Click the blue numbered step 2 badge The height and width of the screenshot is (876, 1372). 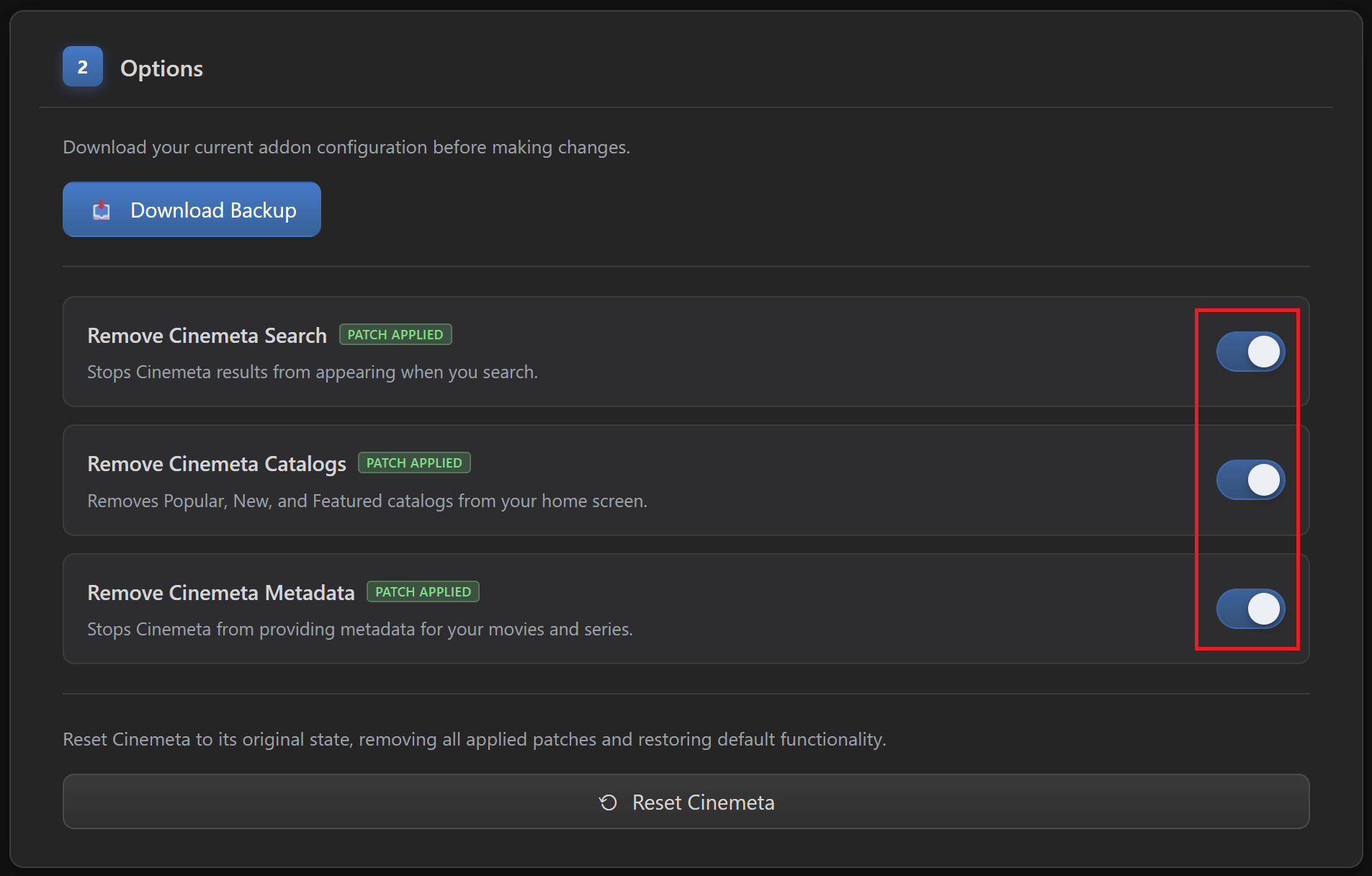(x=82, y=66)
